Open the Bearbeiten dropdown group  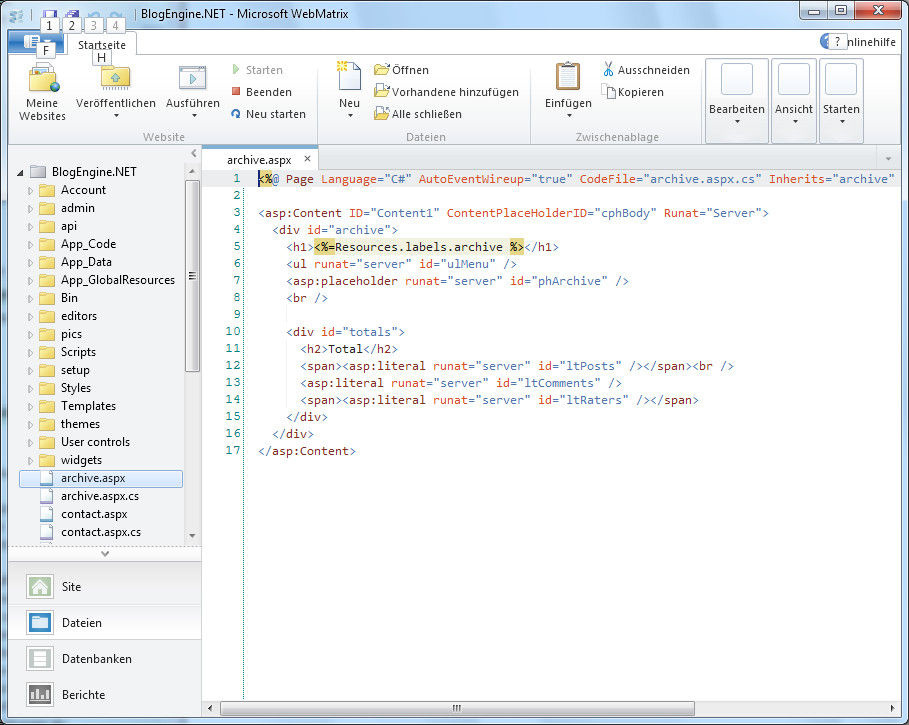point(736,98)
